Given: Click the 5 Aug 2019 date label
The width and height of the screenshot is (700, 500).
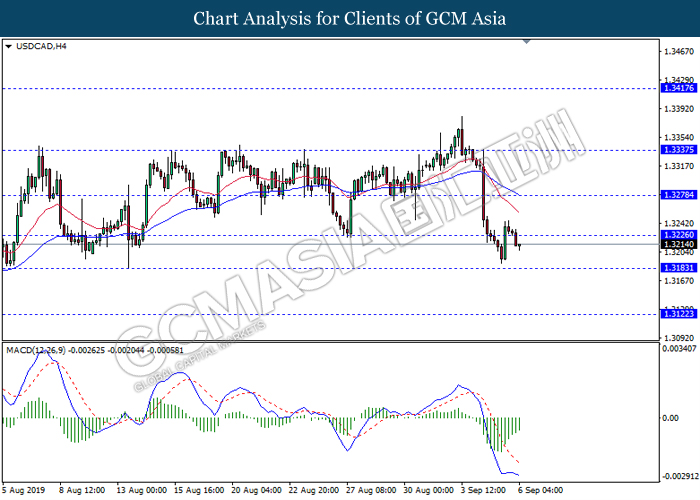Looking at the screenshot, I should [x=23, y=490].
